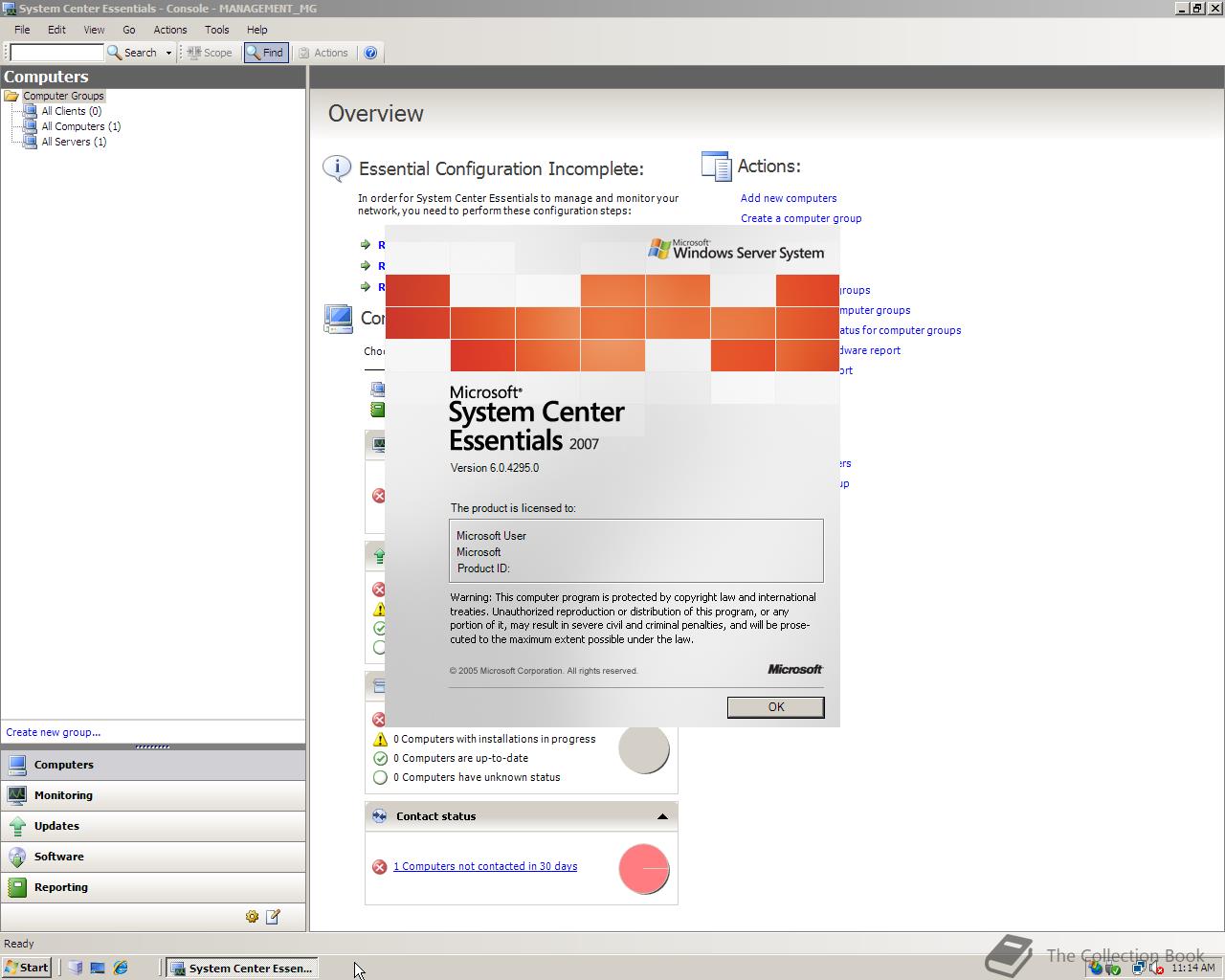Collapse the Contact status section
Image resolution: width=1225 pixels, height=980 pixels.
[662, 816]
